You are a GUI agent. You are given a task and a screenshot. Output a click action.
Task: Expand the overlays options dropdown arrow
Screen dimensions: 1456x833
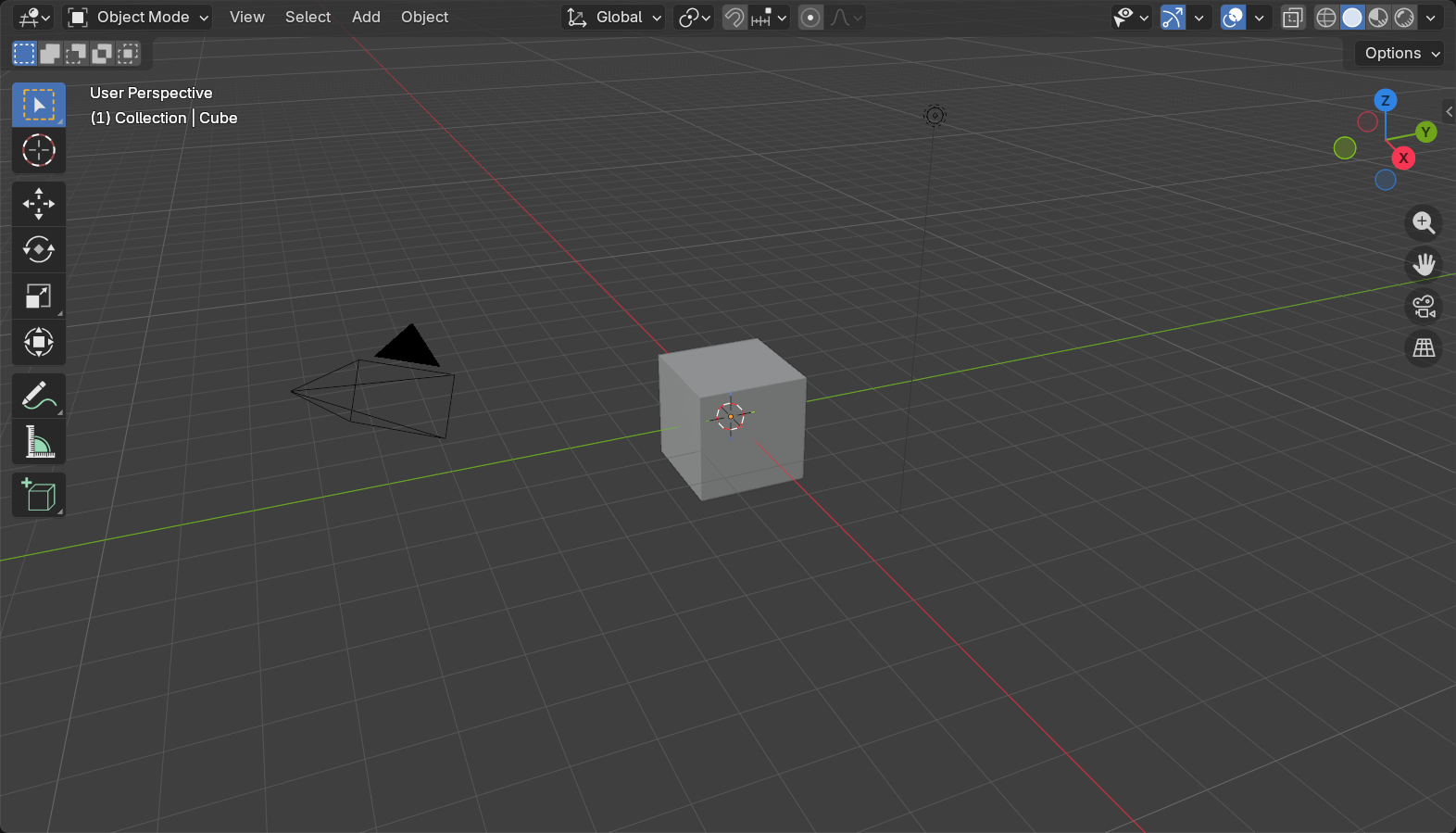[x=1259, y=17]
